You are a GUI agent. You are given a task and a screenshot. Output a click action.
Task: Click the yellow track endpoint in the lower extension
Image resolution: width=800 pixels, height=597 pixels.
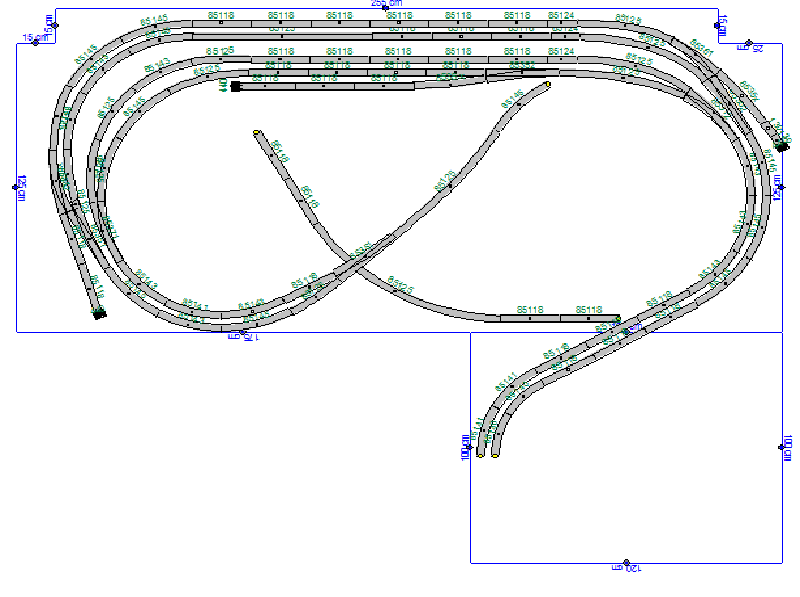pos(496,455)
